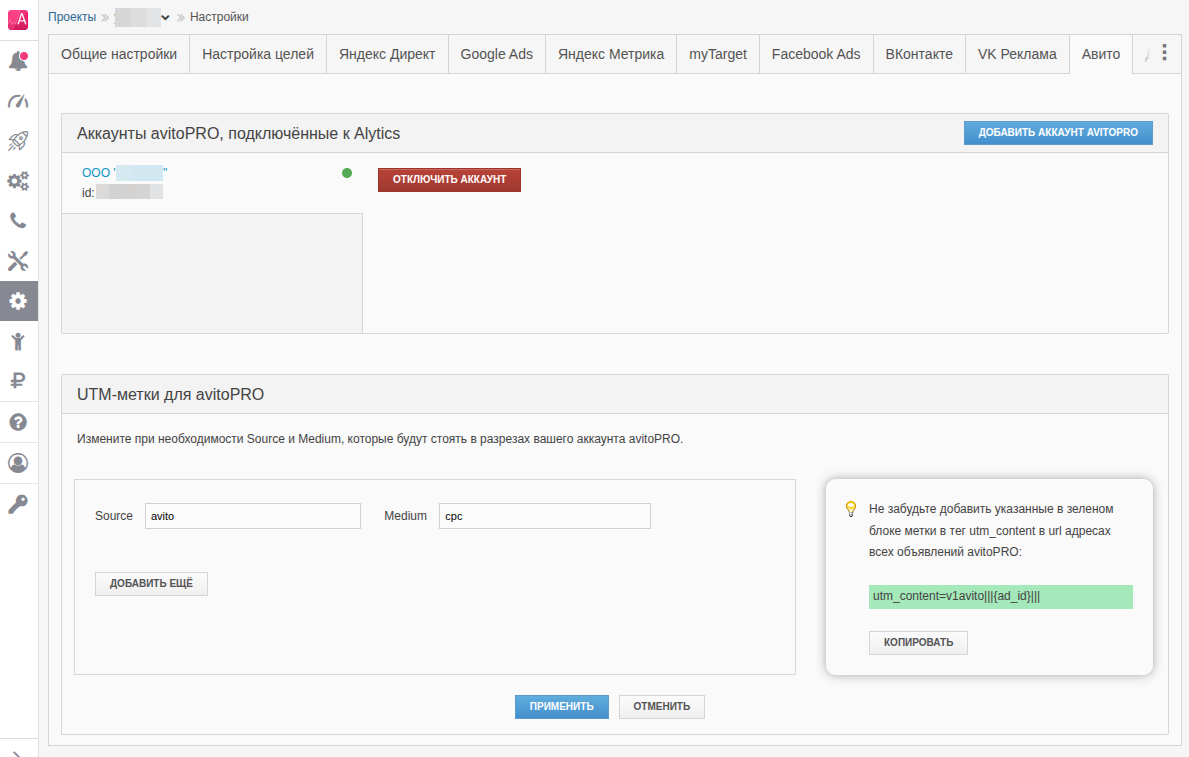Click the person figure icon in sidebar
The width and height of the screenshot is (1189, 757).
pyautogui.click(x=18, y=341)
